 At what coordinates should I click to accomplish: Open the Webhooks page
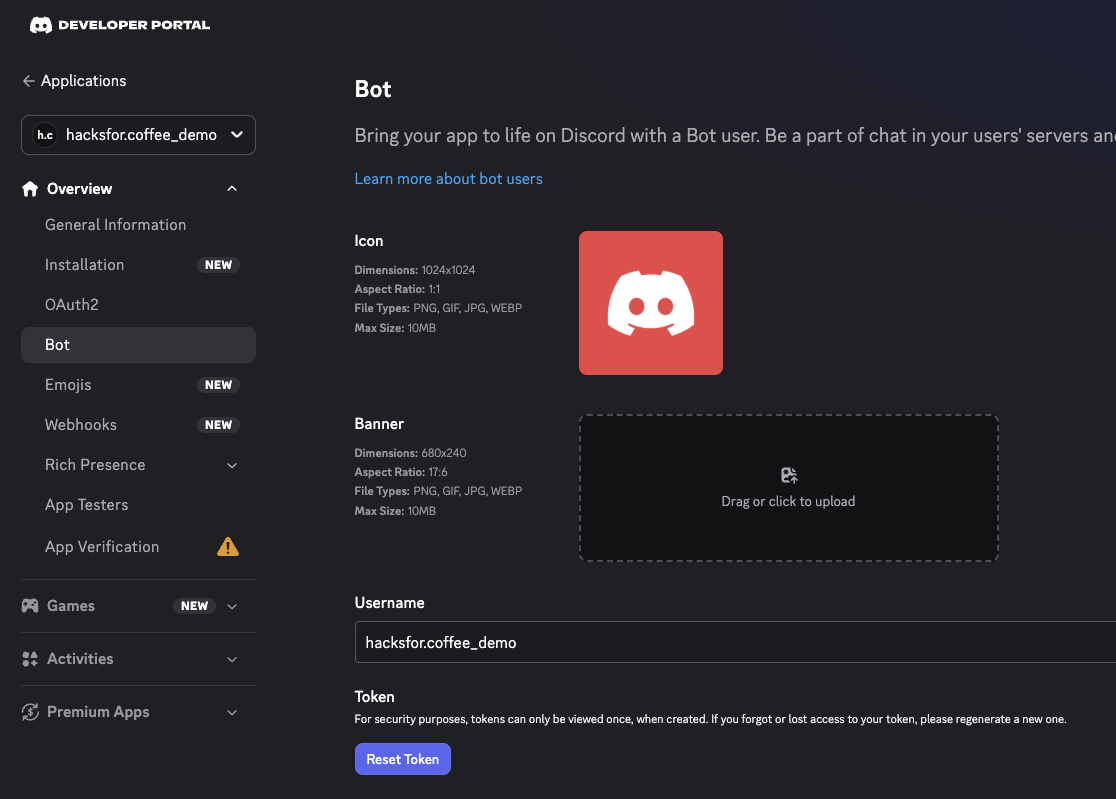coord(80,425)
